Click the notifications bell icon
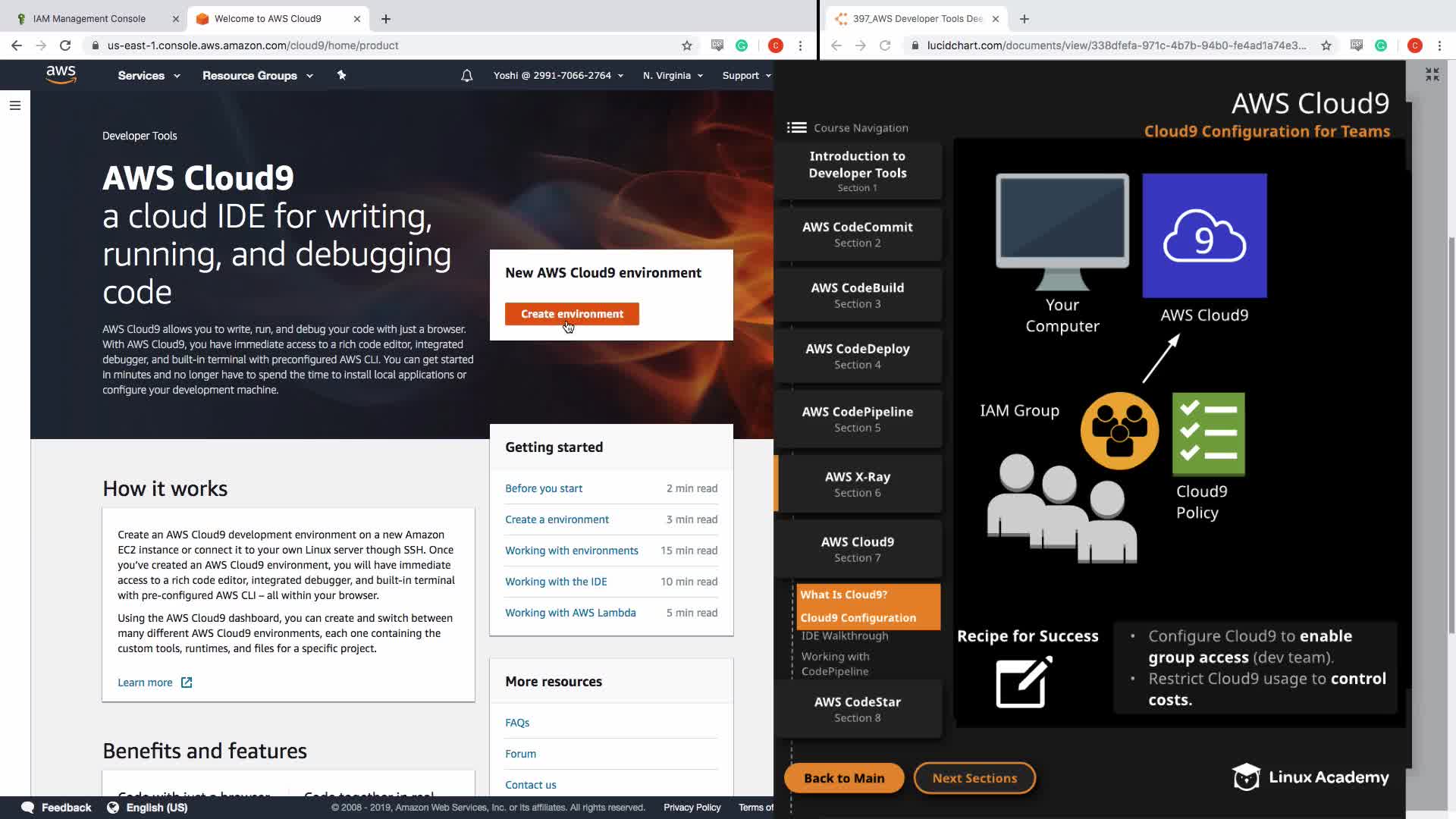This screenshot has height=819, width=1456. (x=467, y=76)
